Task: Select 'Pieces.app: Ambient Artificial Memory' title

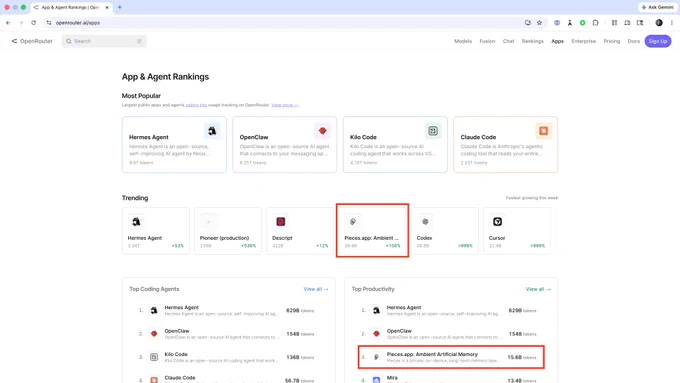Action: [432, 354]
